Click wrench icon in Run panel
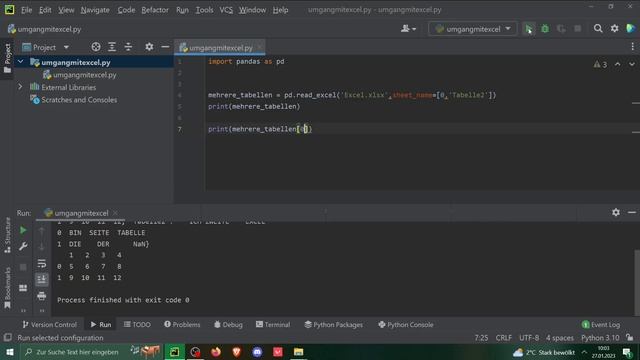 [23, 246]
